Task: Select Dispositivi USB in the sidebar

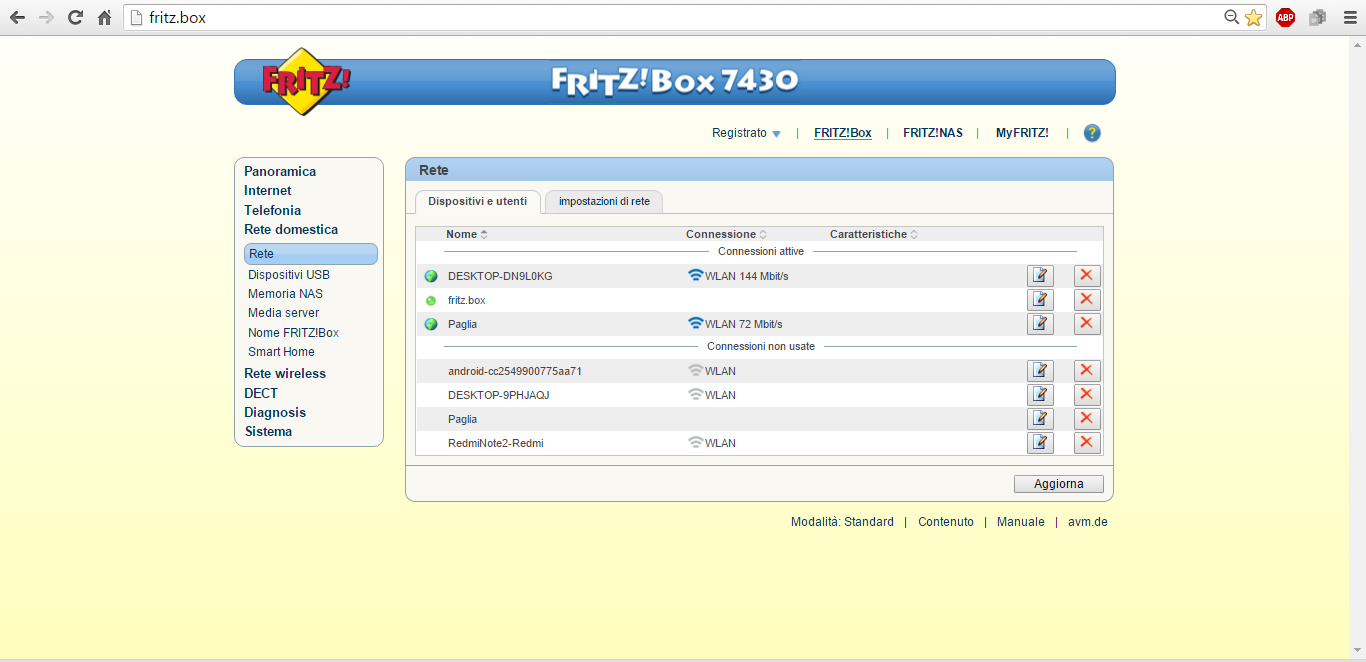Action: [289, 275]
